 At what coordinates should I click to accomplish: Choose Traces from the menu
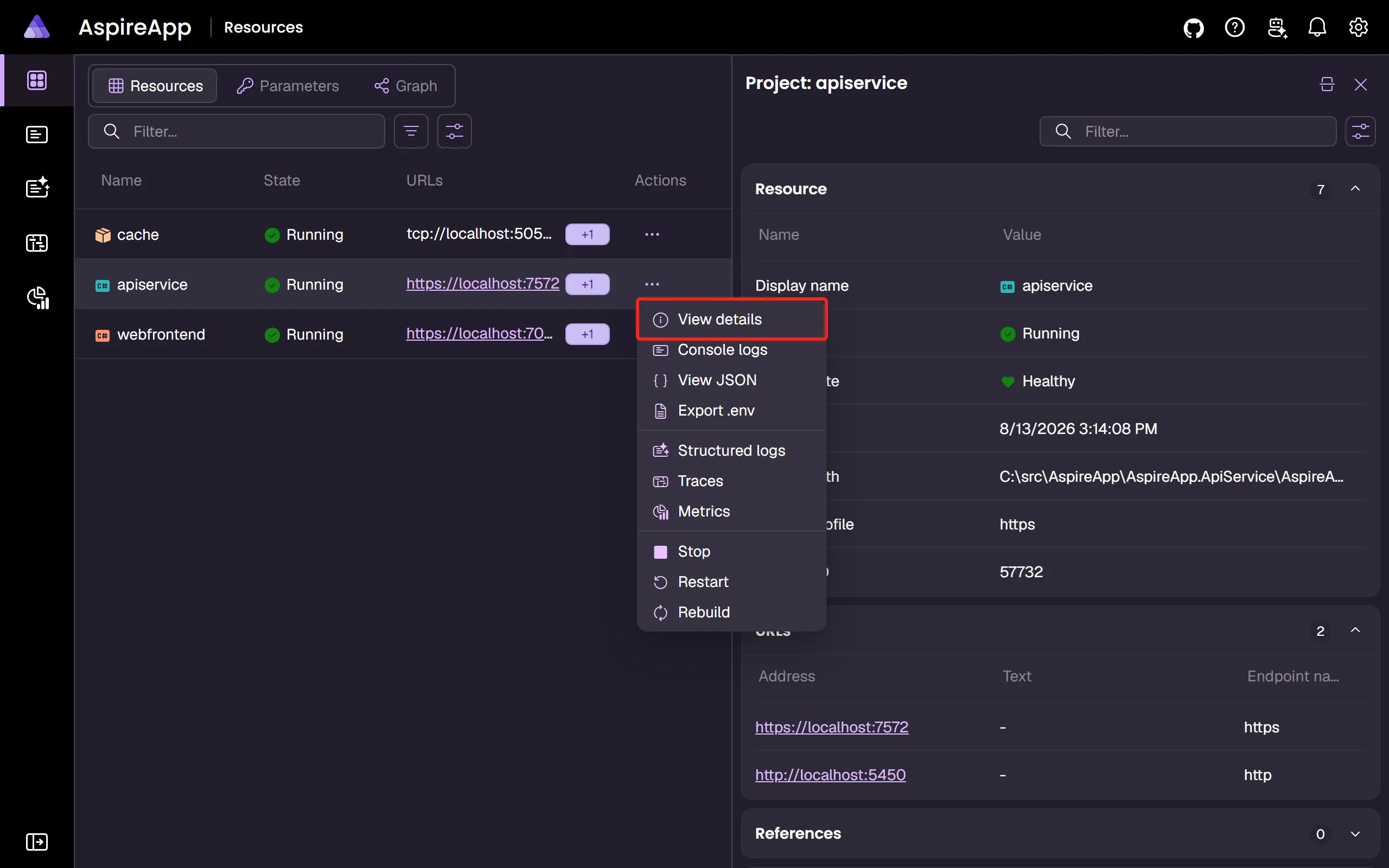coord(732,481)
